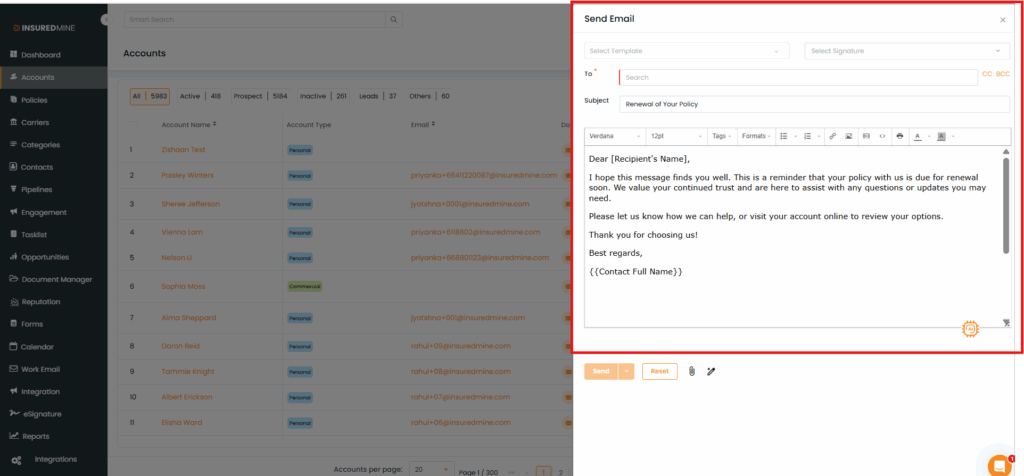The width and height of the screenshot is (1024, 476).
Task: Click the AI assistant chip icon
Action: click(969, 328)
